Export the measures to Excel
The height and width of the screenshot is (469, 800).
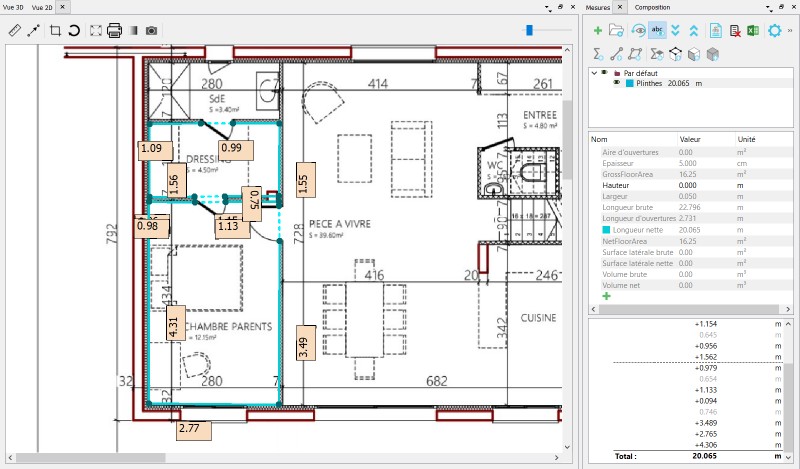[x=753, y=31]
